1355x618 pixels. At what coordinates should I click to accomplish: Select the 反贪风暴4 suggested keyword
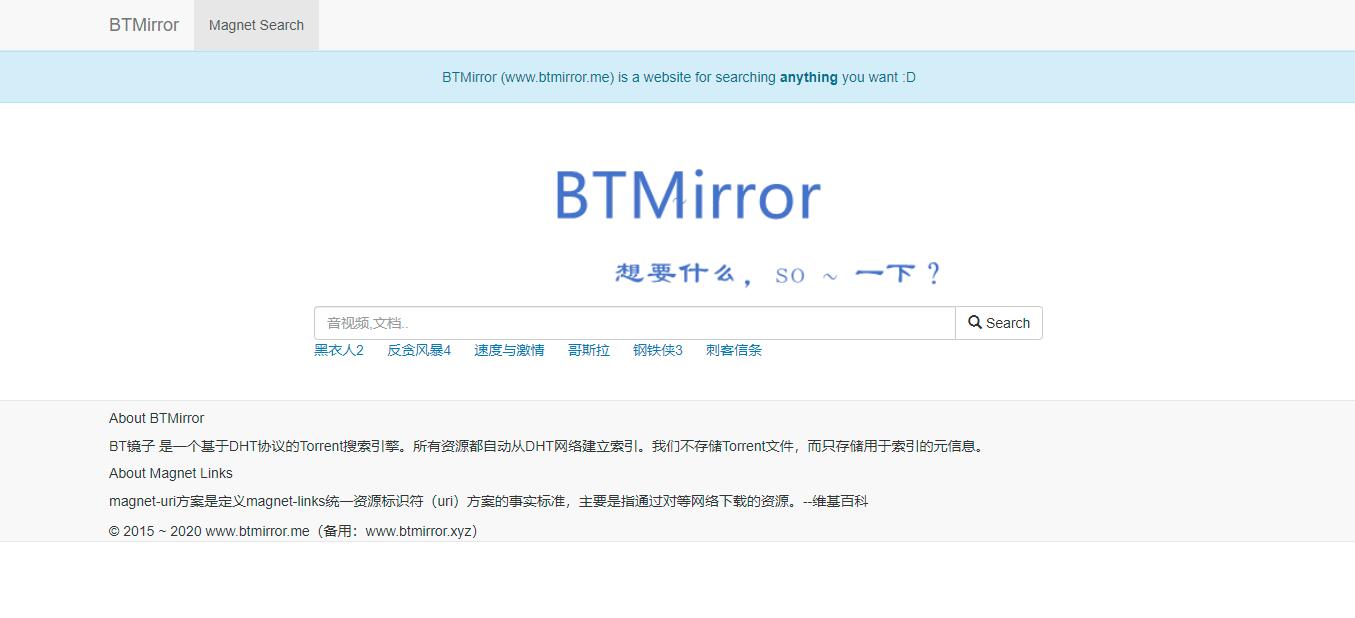tap(419, 350)
